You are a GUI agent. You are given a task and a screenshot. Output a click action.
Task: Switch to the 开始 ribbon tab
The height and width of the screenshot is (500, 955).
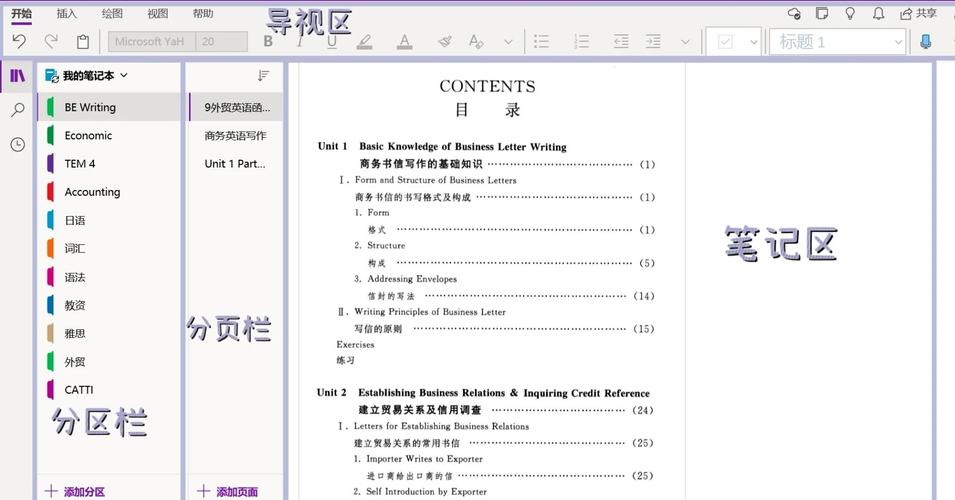point(21,13)
